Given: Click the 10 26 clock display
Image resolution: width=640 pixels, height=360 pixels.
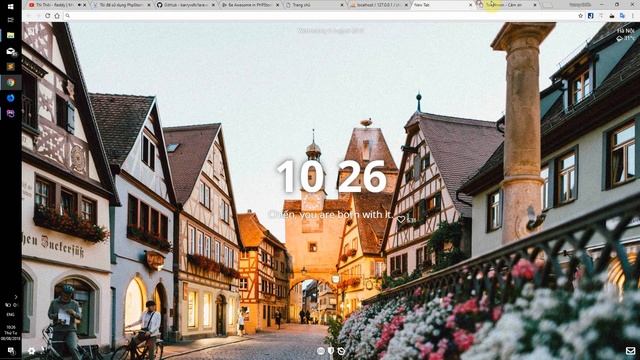Looking at the screenshot, I should tap(331, 176).
